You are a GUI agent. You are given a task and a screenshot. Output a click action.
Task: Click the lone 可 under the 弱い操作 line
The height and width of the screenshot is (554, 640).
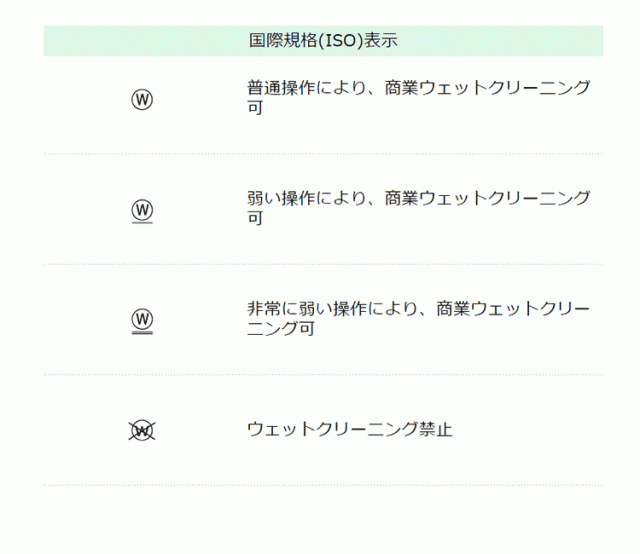[255, 218]
